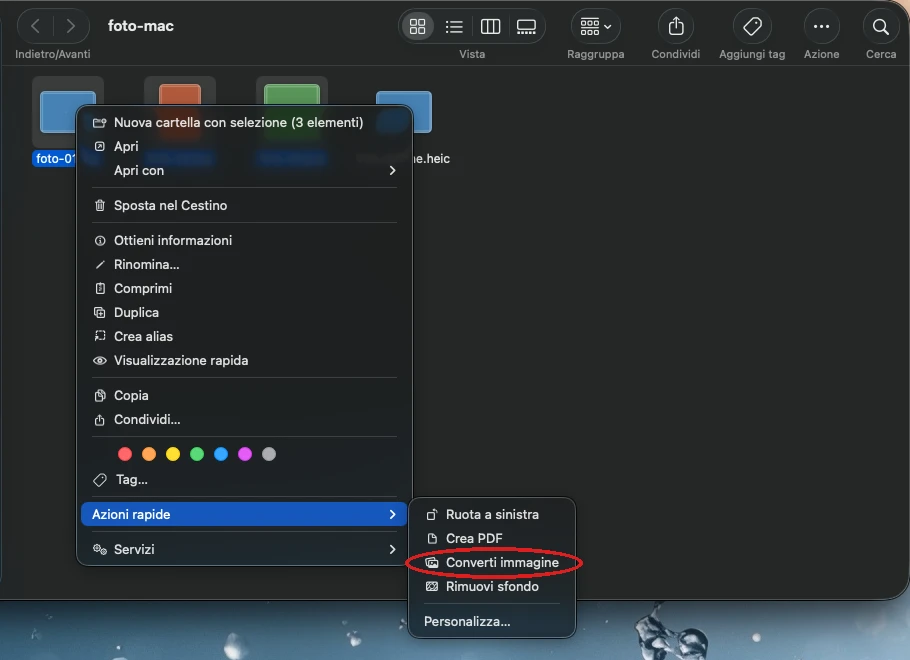910x660 pixels.
Task: Open the Tag... option
Action: coord(244,479)
